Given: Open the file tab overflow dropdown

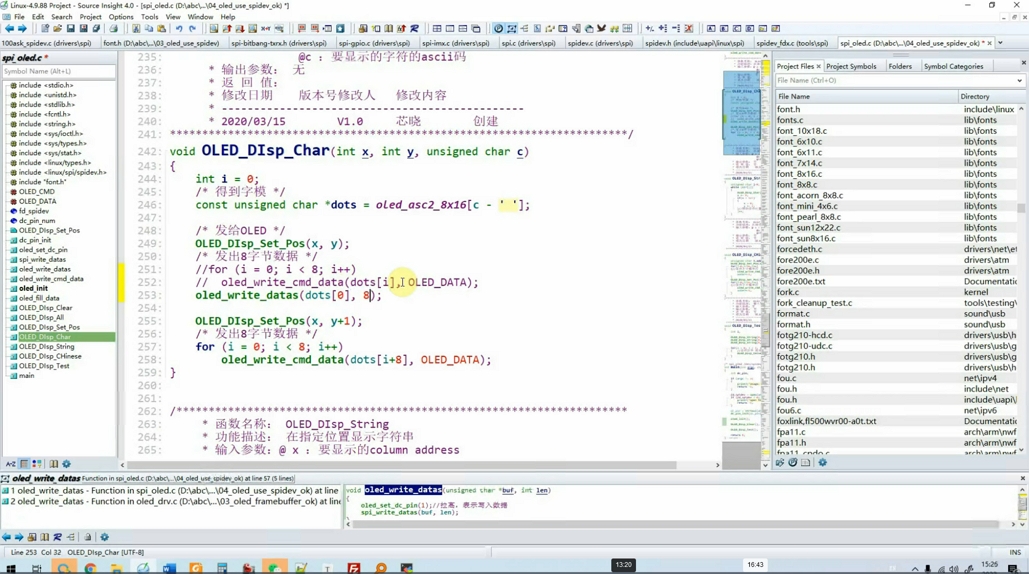Looking at the screenshot, I should tap(1000, 43).
